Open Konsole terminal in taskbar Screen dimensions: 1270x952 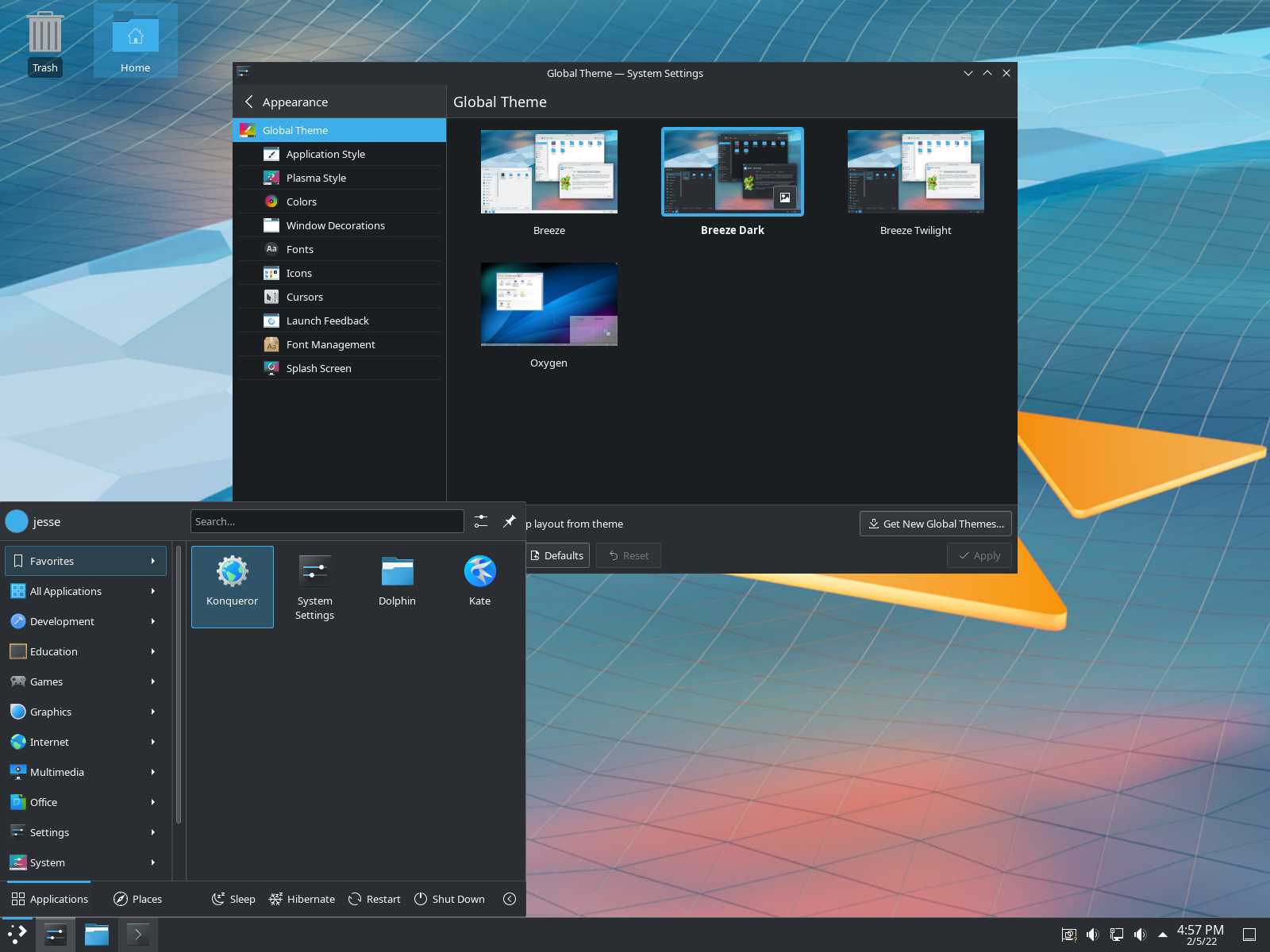coord(138,935)
